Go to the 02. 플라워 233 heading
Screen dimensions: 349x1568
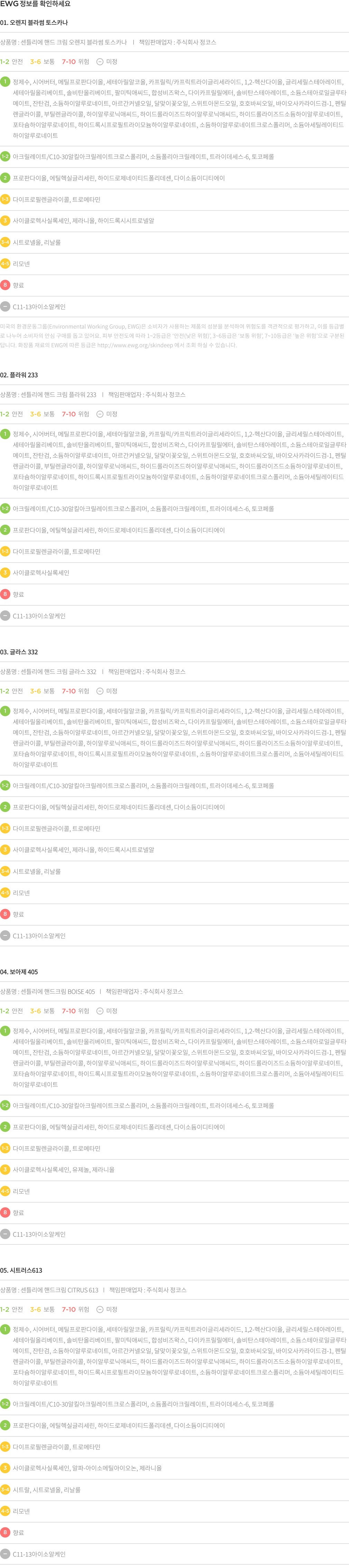(19, 375)
